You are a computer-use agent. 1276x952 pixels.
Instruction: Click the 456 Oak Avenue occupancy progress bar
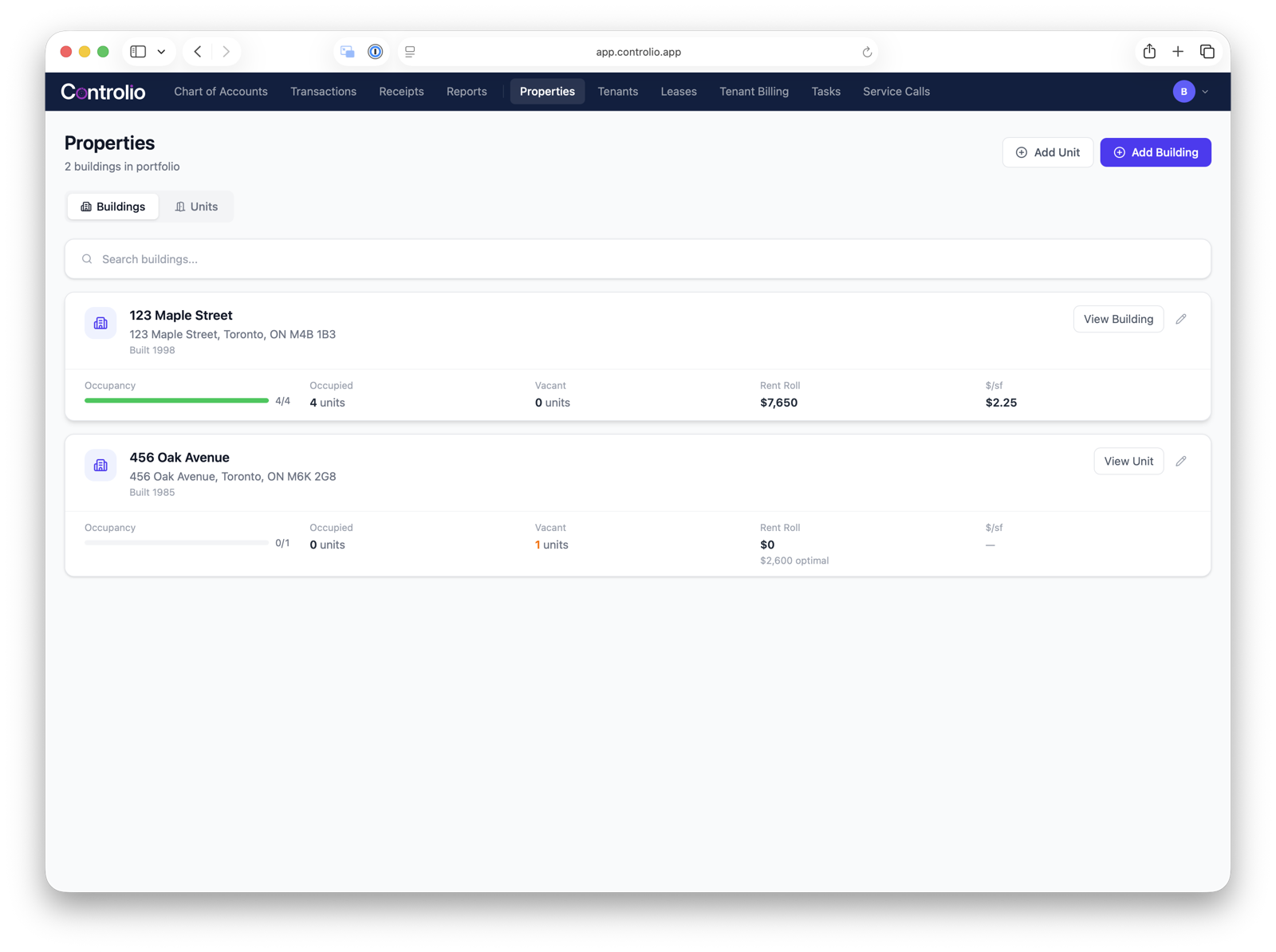tap(176, 542)
